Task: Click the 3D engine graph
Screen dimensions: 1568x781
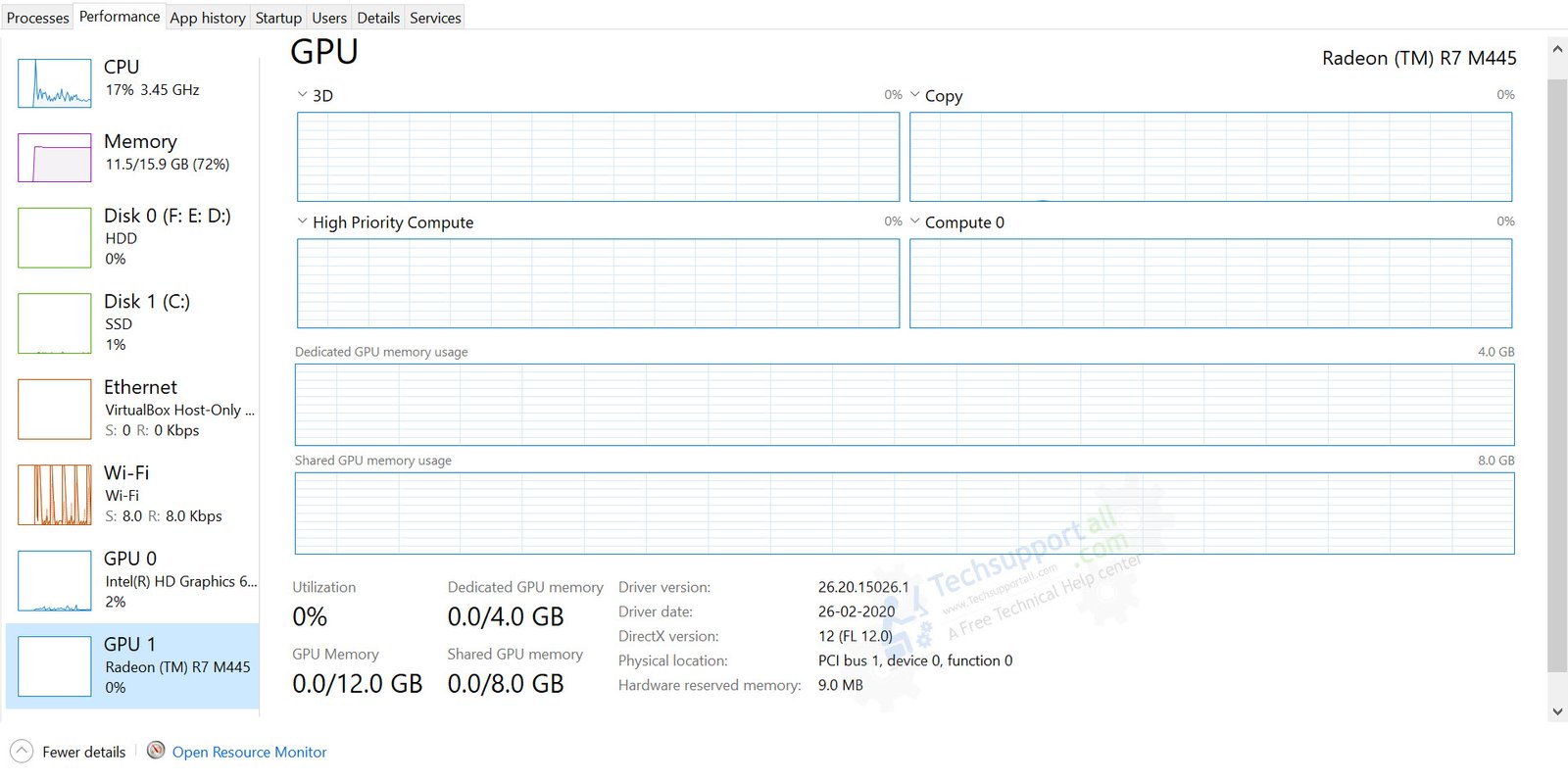Action: (x=598, y=157)
